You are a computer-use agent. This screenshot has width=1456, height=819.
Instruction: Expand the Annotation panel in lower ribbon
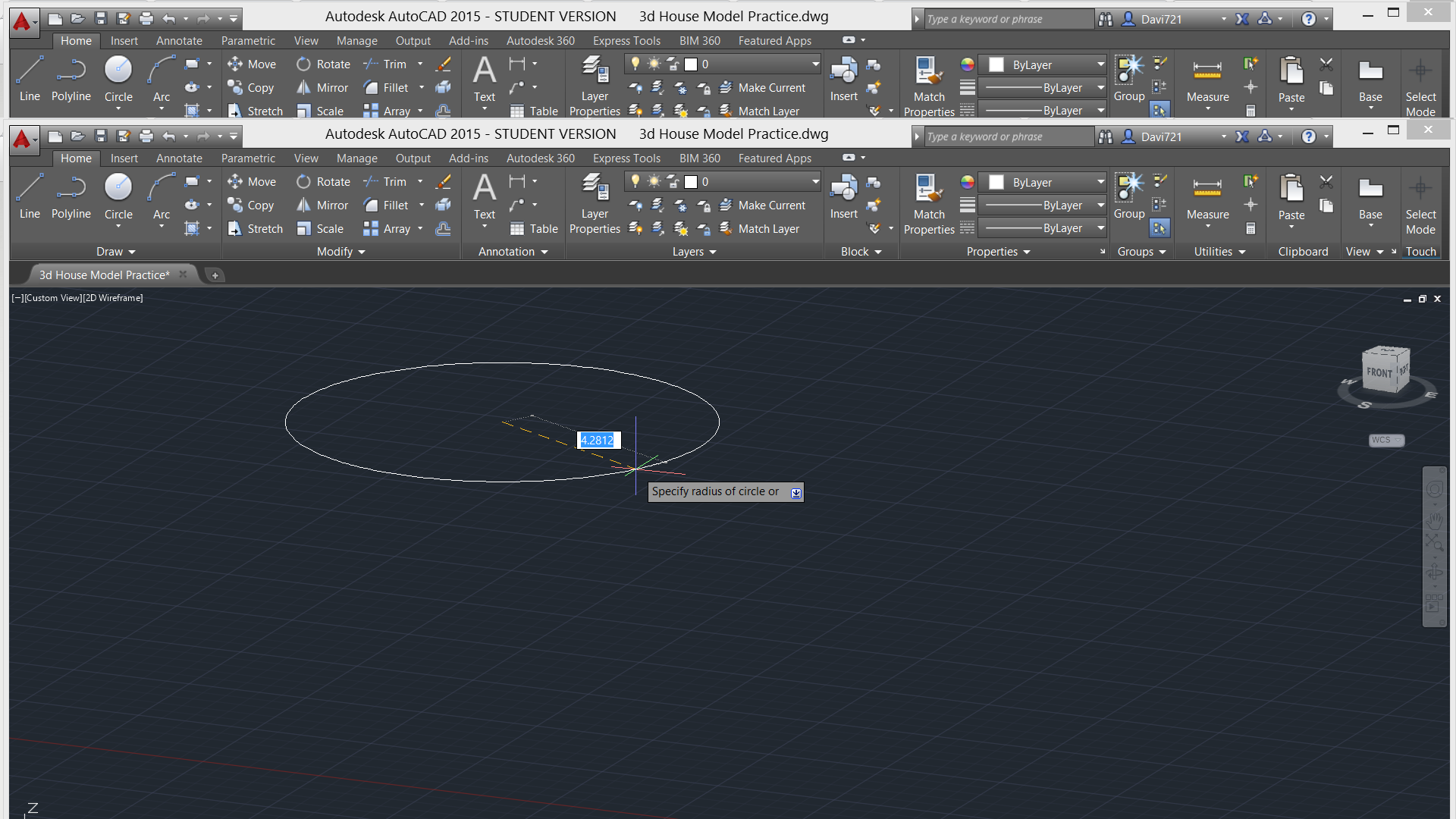click(x=513, y=252)
